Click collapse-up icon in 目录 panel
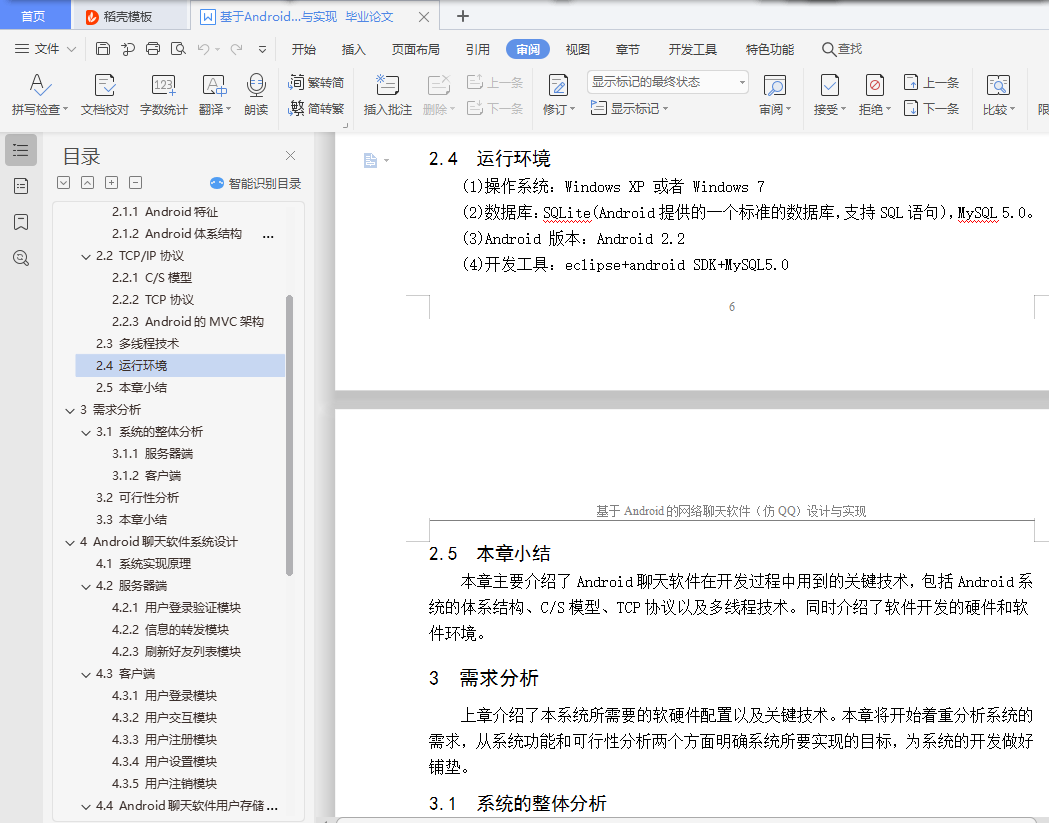Image resolution: width=1049 pixels, height=823 pixels. click(88, 183)
